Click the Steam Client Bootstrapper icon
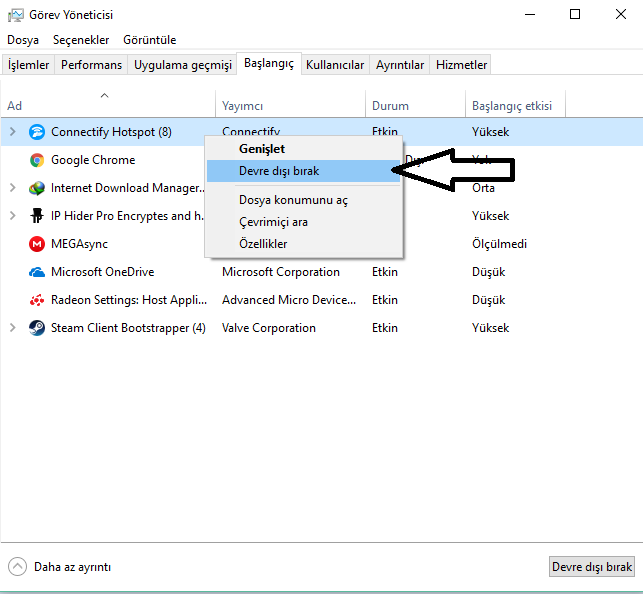Image resolution: width=643 pixels, height=594 pixels. (x=37, y=328)
